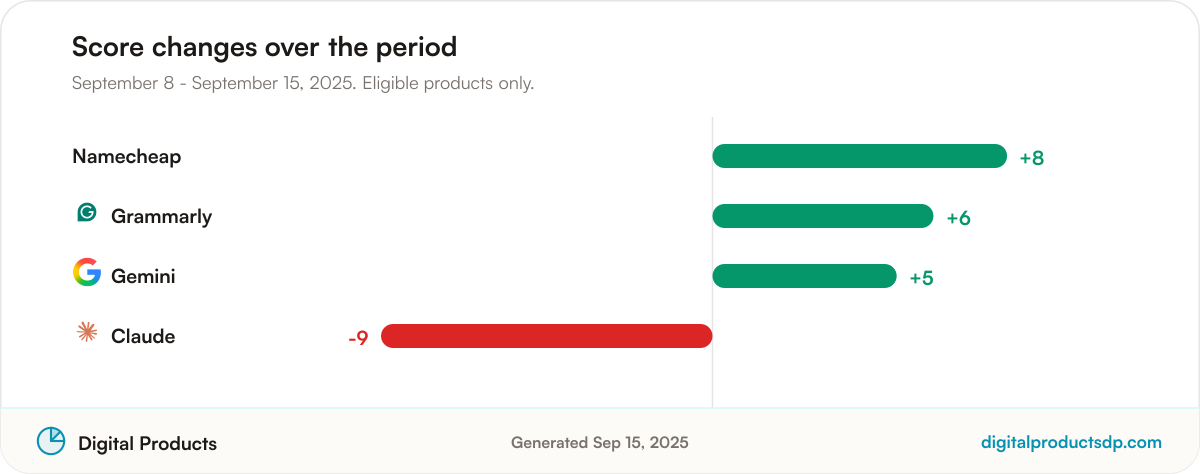Click the Namecheap product label

click(x=127, y=157)
